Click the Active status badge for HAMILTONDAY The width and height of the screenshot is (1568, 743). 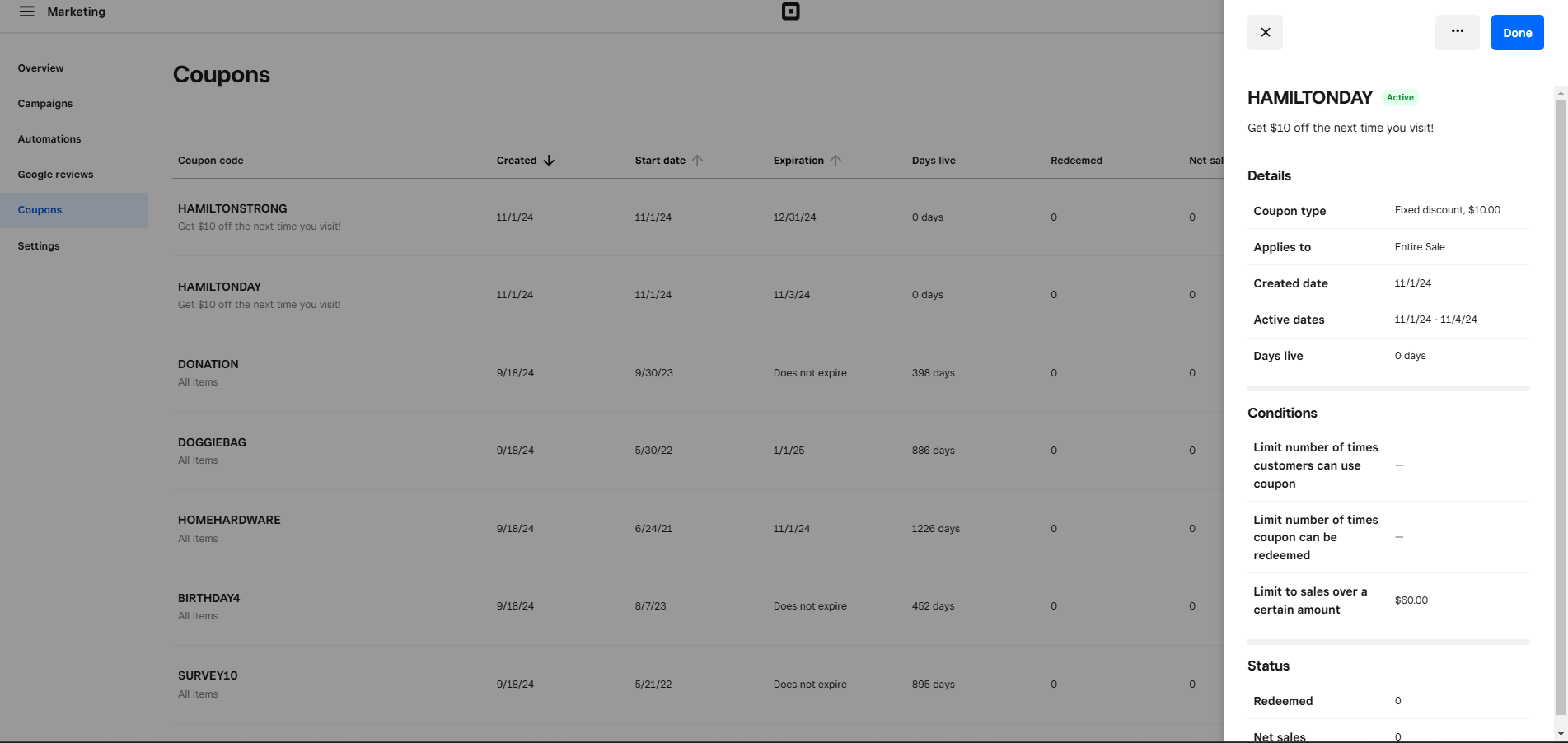pos(1400,97)
